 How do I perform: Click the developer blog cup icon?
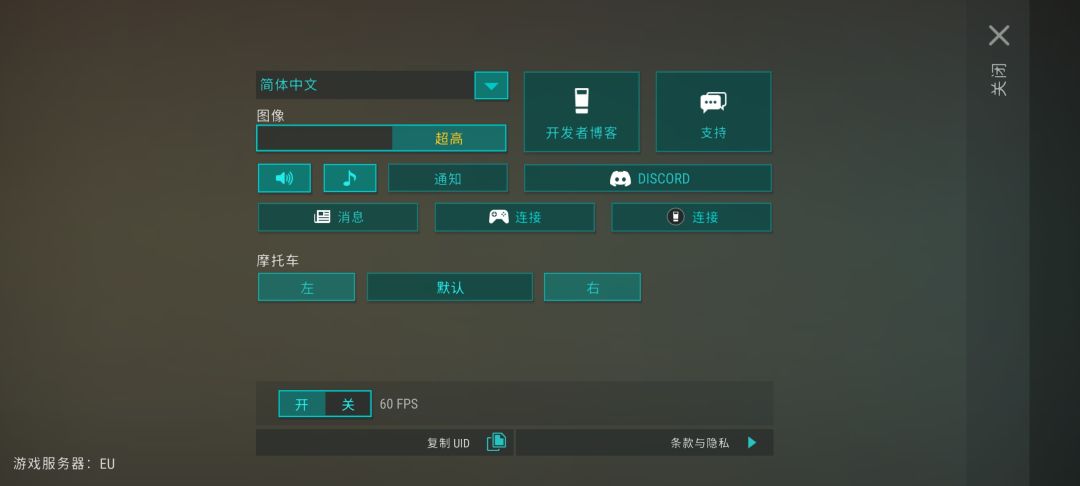coord(582,101)
